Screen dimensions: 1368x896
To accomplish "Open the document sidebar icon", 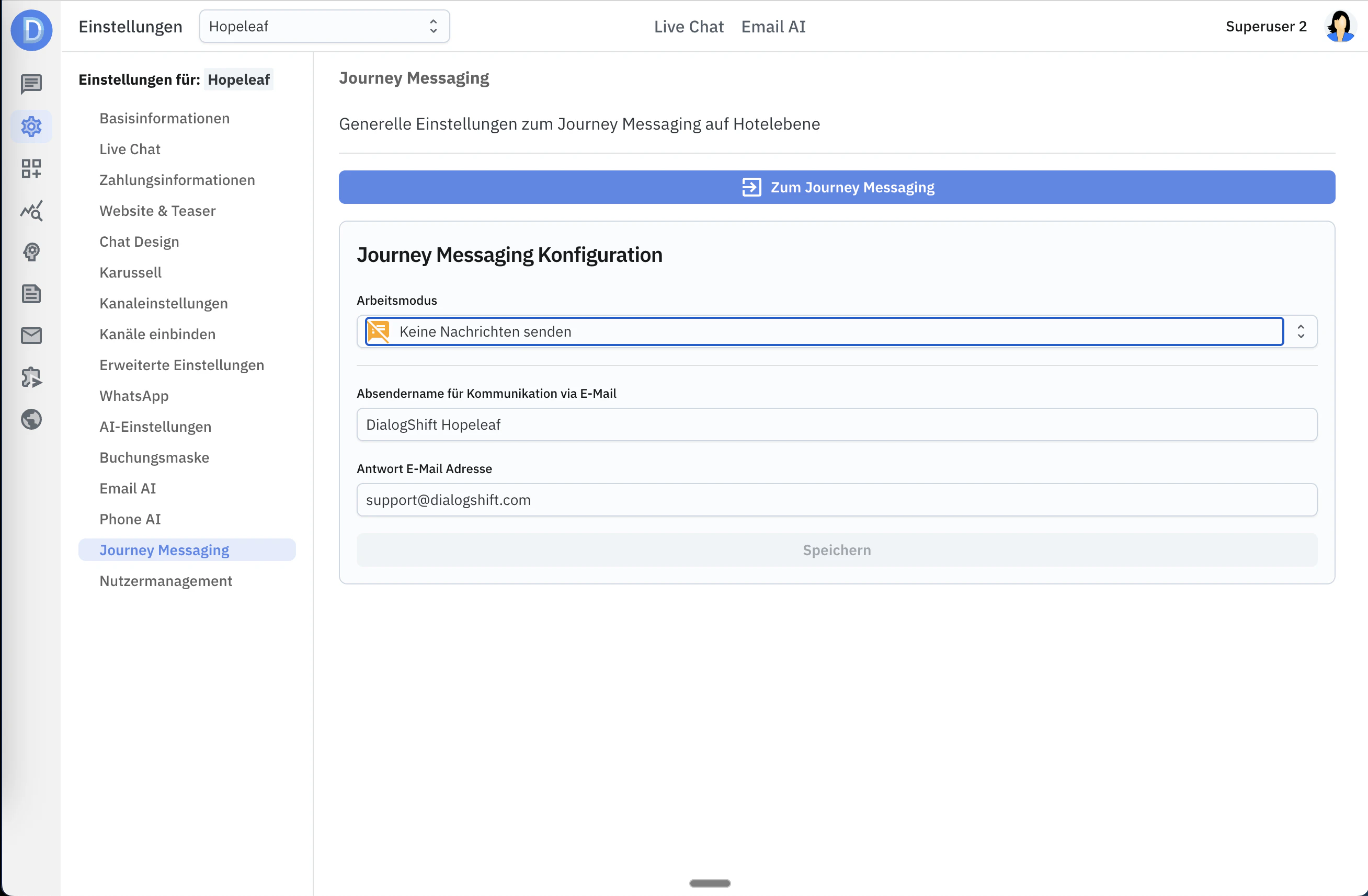I will coord(31,294).
